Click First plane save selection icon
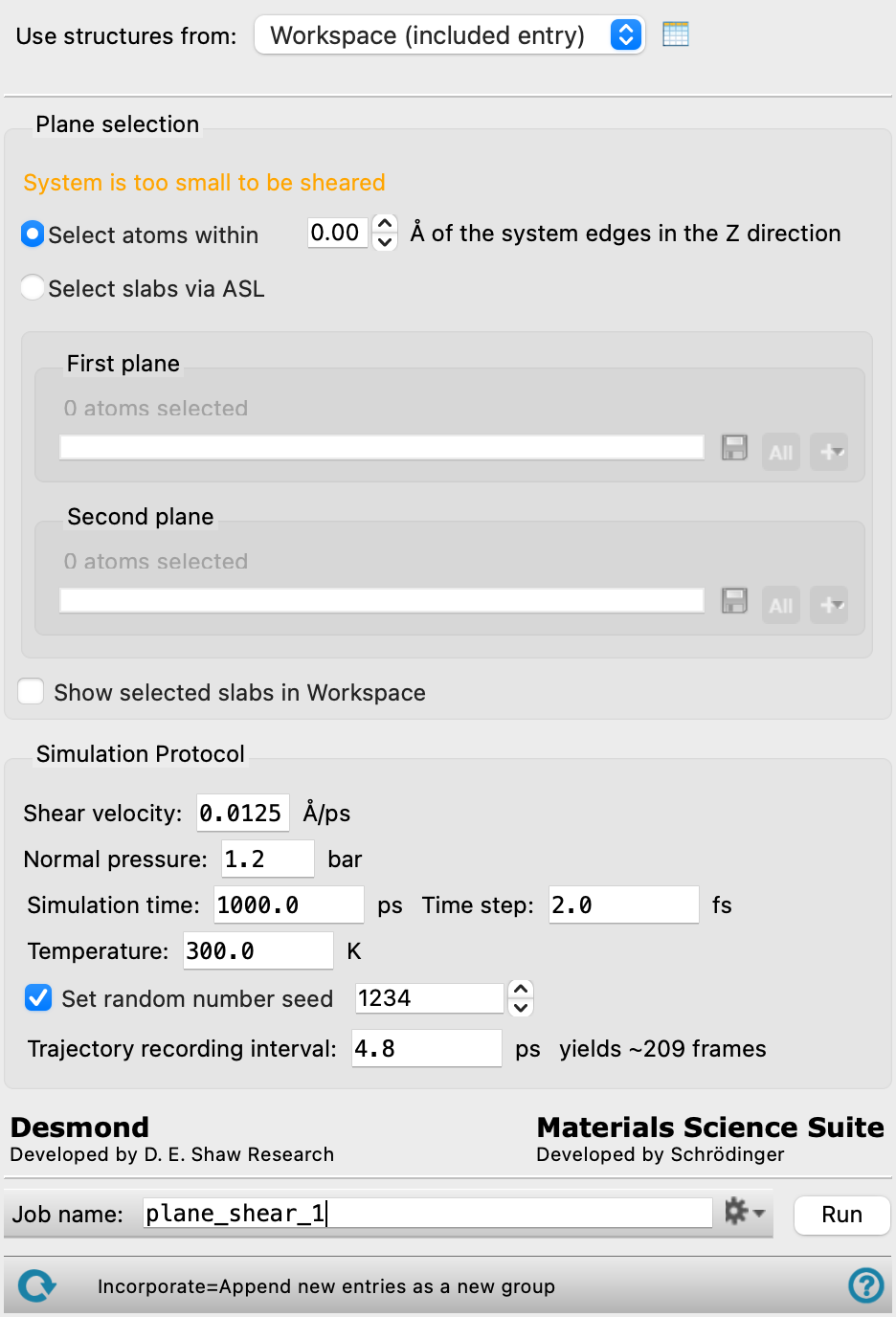The width and height of the screenshot is (896, 1317). pos(734,448)
